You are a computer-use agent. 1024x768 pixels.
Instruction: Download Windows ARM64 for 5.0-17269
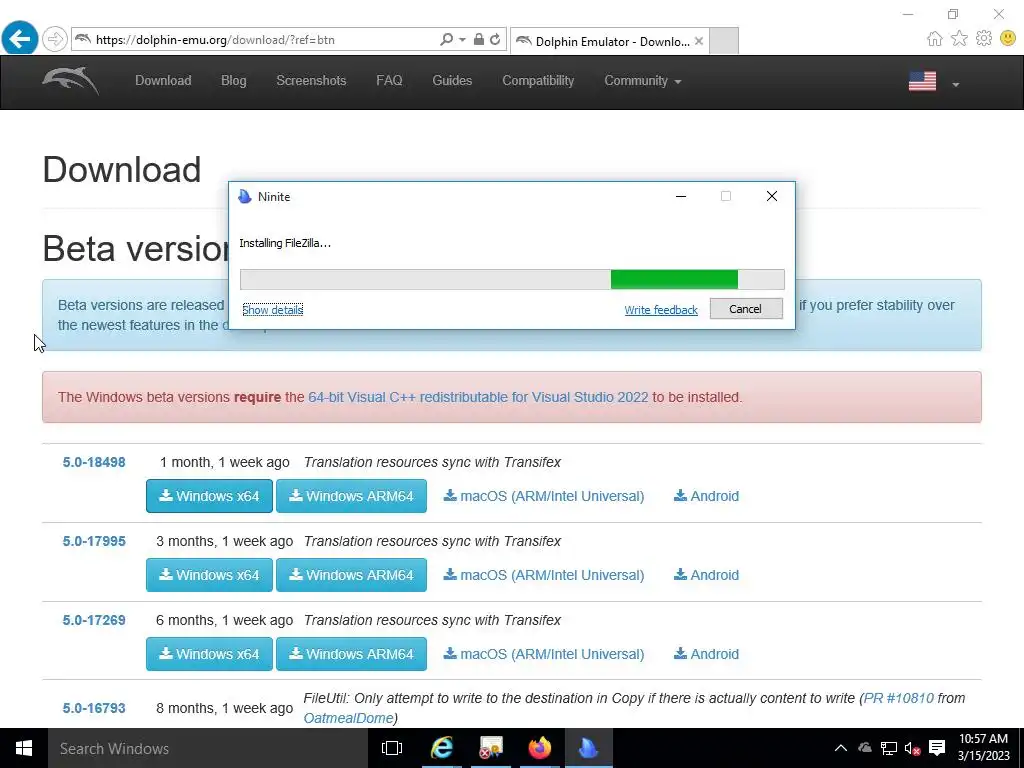point(351,654)
